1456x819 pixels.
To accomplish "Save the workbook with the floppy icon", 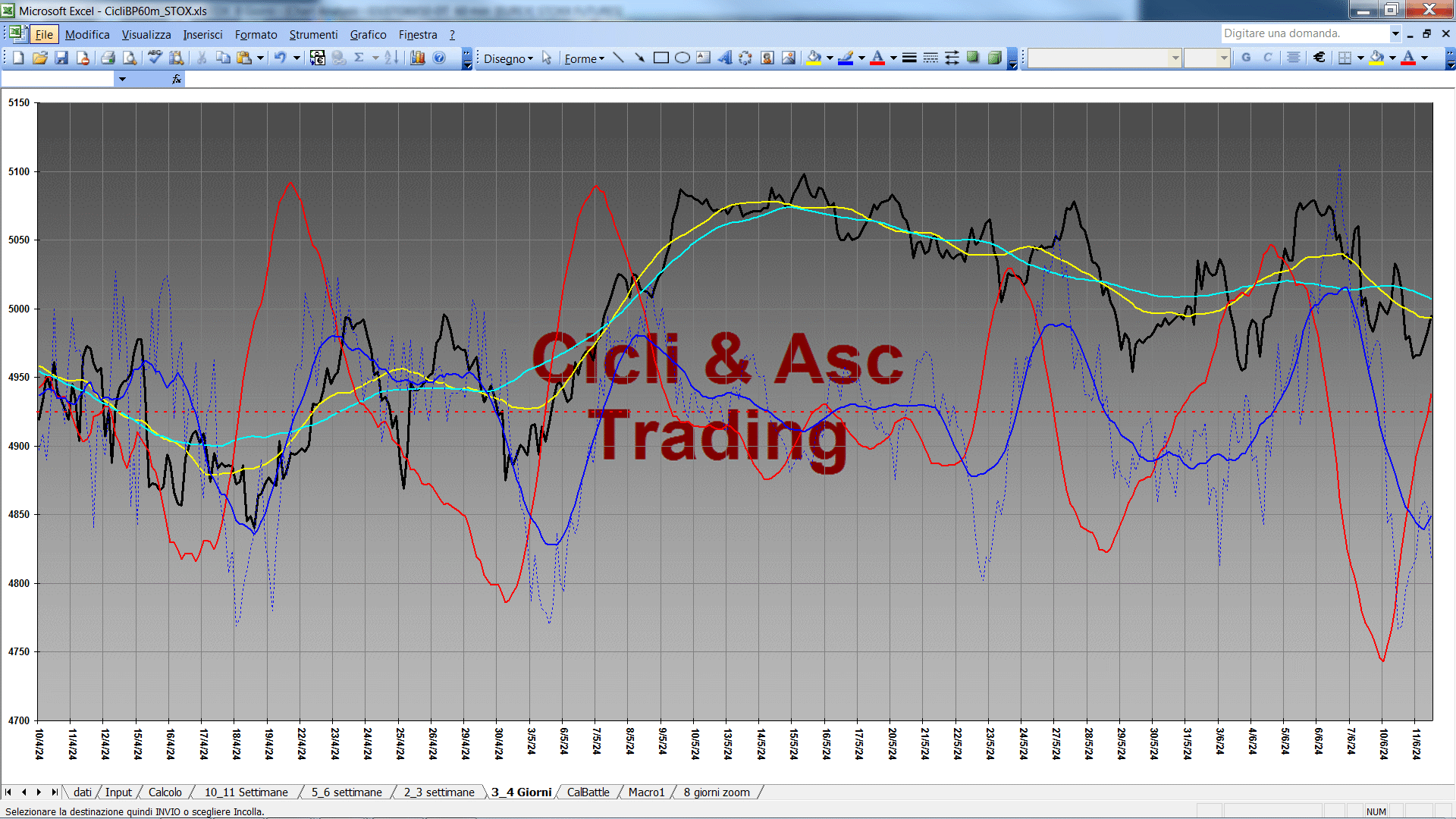I will pyautogui.click(x=61, y=58).
